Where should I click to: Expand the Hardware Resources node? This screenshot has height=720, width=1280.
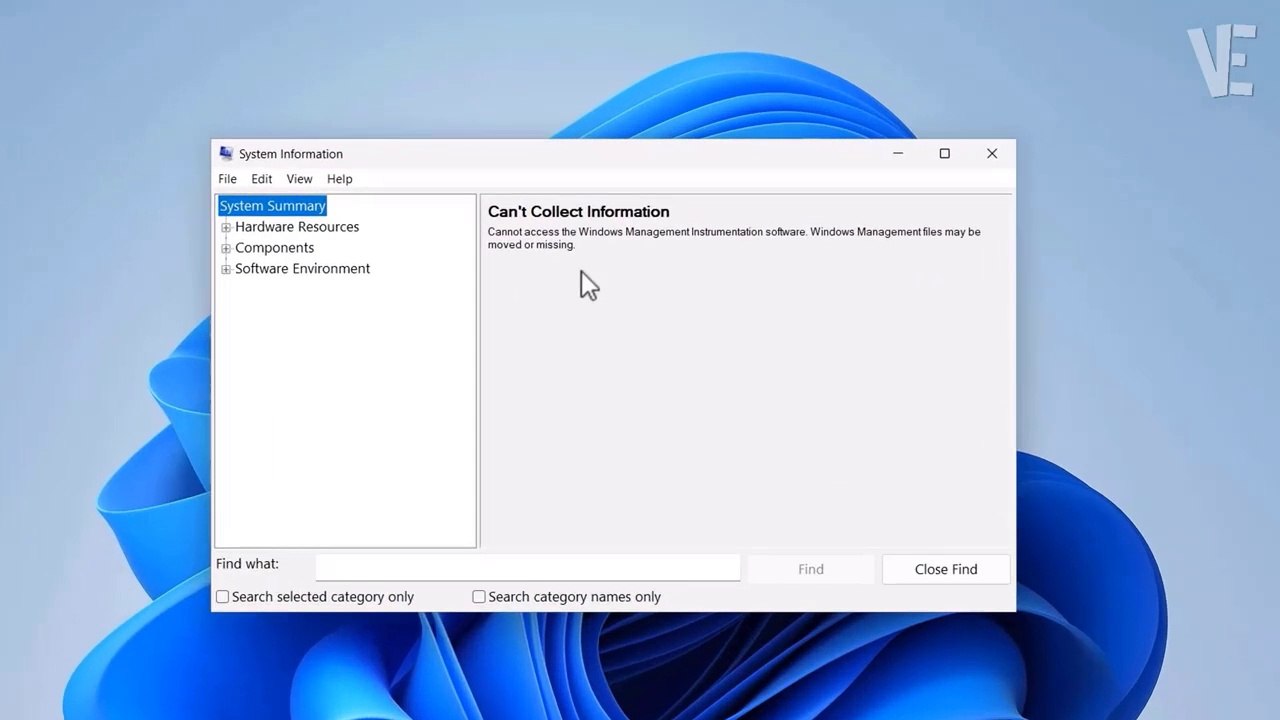pos(226,227)
